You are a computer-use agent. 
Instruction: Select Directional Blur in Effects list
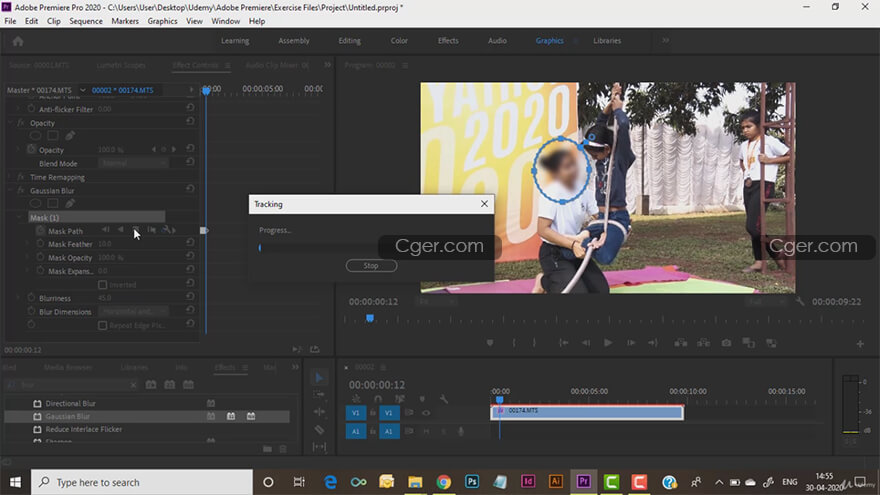(70, 403)
